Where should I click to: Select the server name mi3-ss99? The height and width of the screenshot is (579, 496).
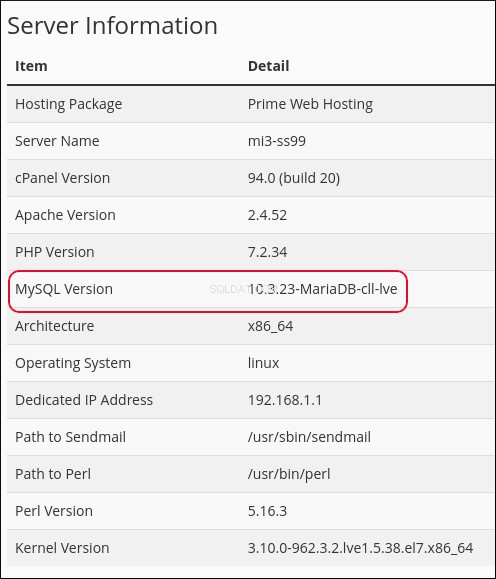tap(277, 141)
